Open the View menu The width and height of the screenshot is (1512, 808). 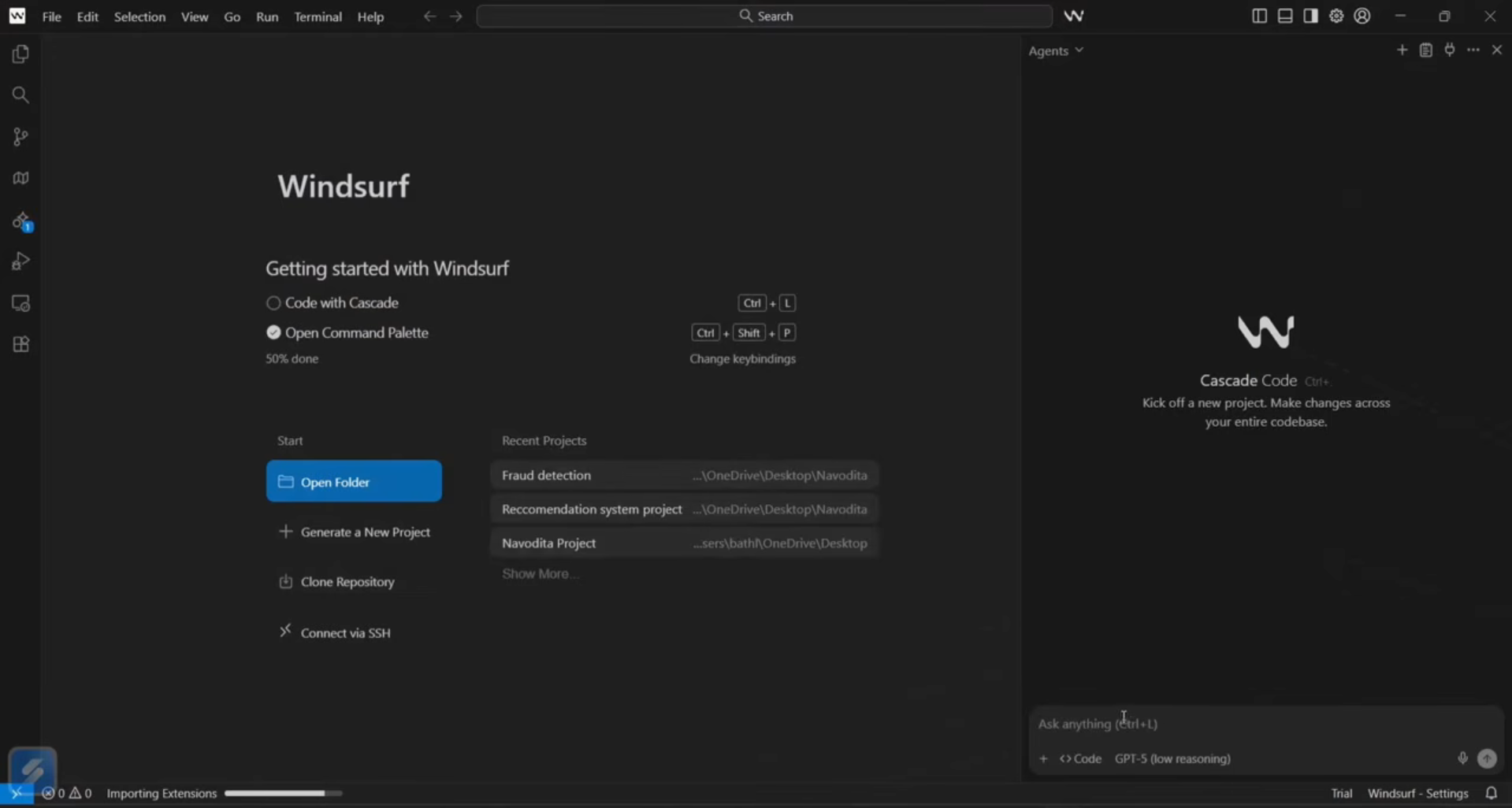coord(195,17)
